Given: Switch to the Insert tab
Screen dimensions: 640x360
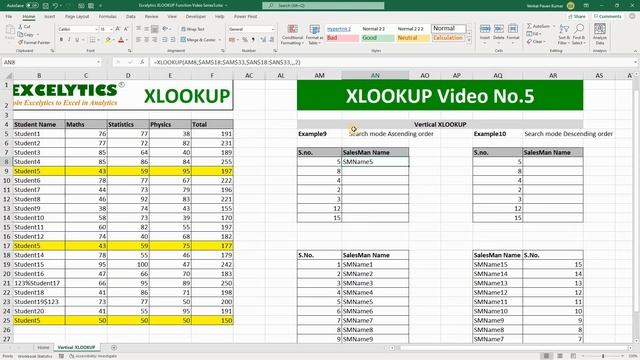Looking at the screenshot, I should 49,16.
